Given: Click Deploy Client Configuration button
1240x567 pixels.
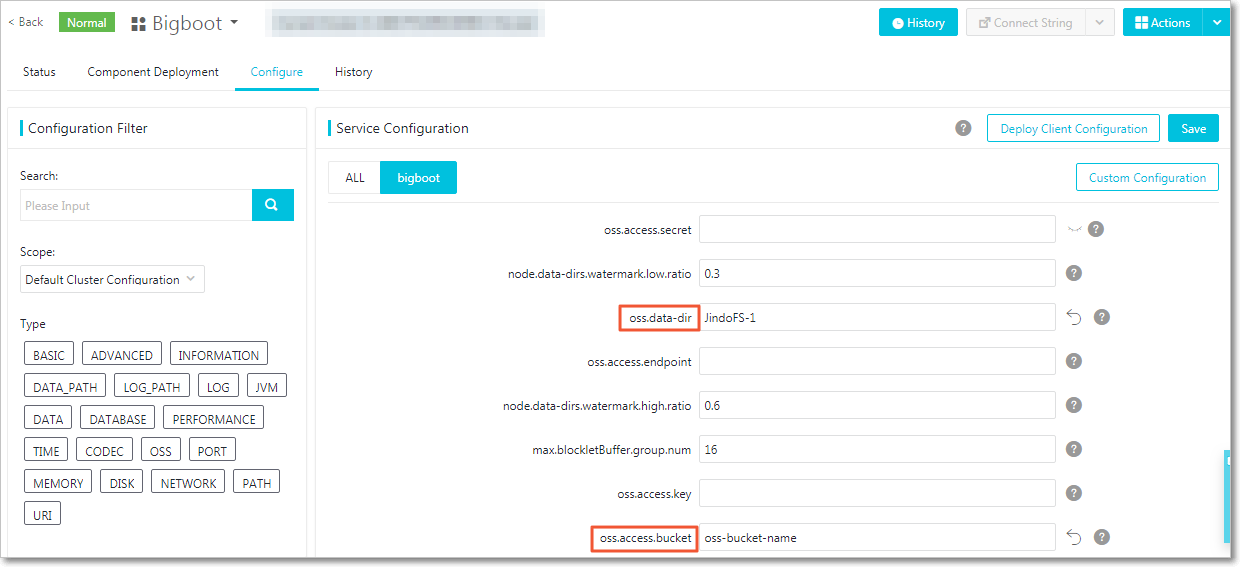Looking at the screenshot, I should tap(1073, 128).
